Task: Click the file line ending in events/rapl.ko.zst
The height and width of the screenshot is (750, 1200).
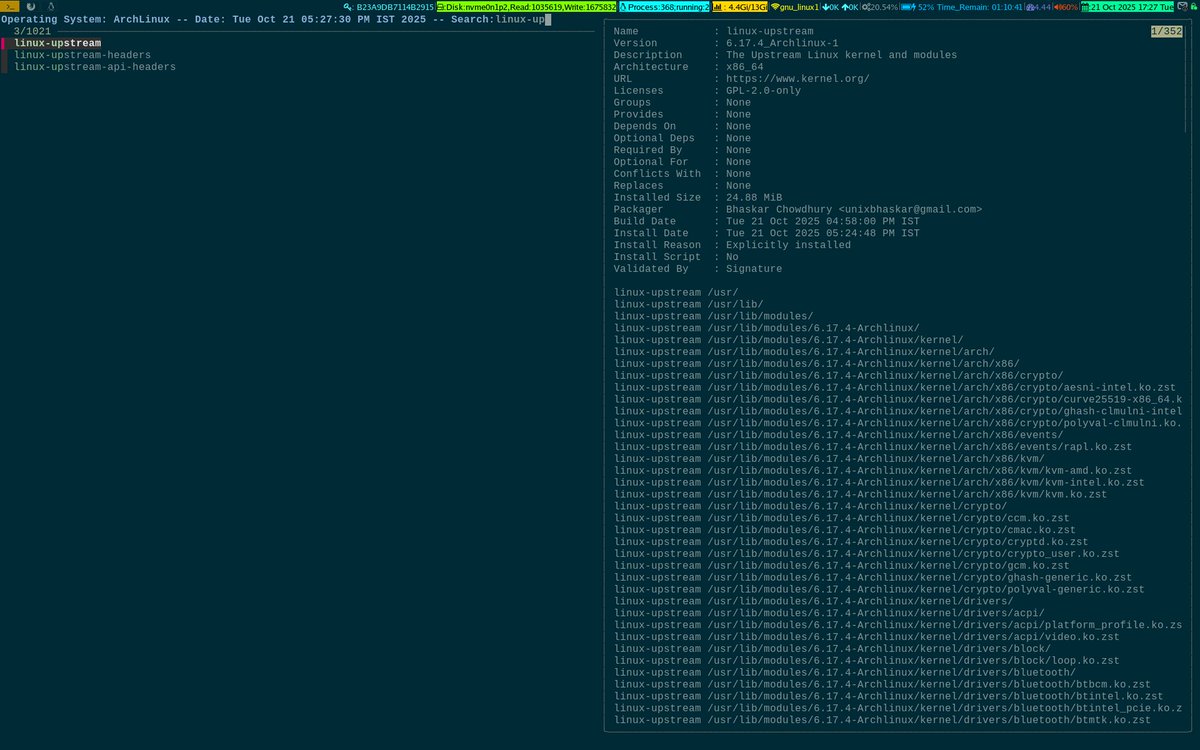Action: [873, 447]
